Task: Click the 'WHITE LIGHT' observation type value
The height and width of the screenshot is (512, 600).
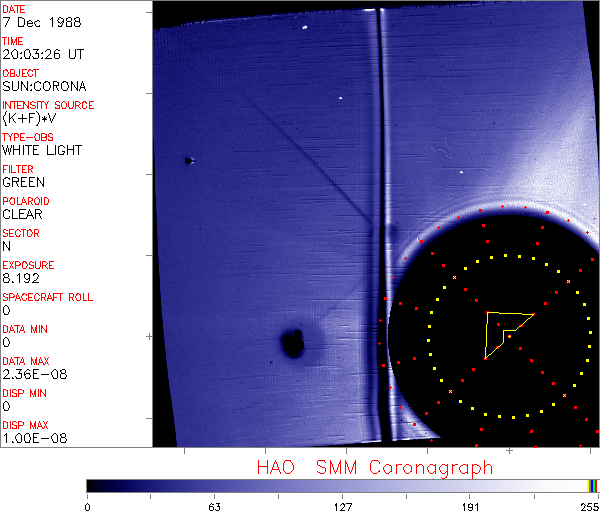Action: point(42,150)
